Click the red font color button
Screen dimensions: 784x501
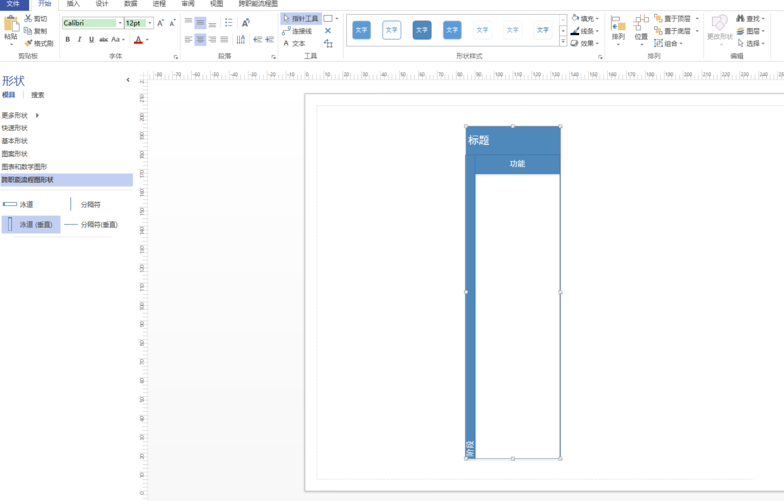pos(138,40)
